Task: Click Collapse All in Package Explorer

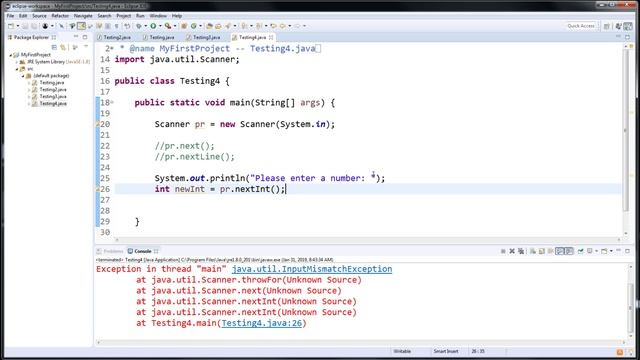Action: click(54, 47)
